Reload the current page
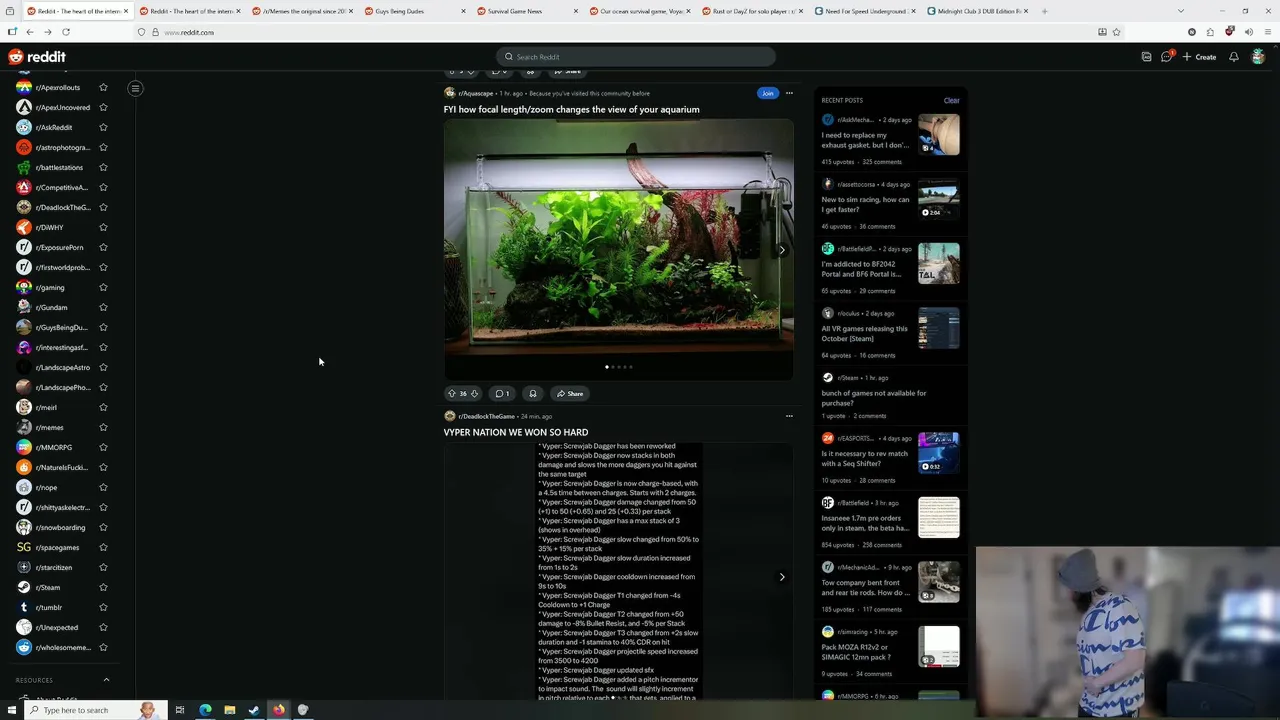Viewport: 1280px width, 720px height. [66, 32]
